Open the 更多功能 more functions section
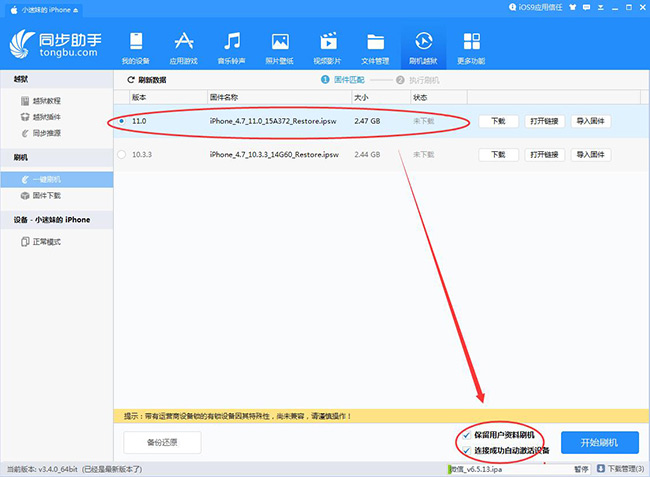650x477 pixels. tap(471, 48)
